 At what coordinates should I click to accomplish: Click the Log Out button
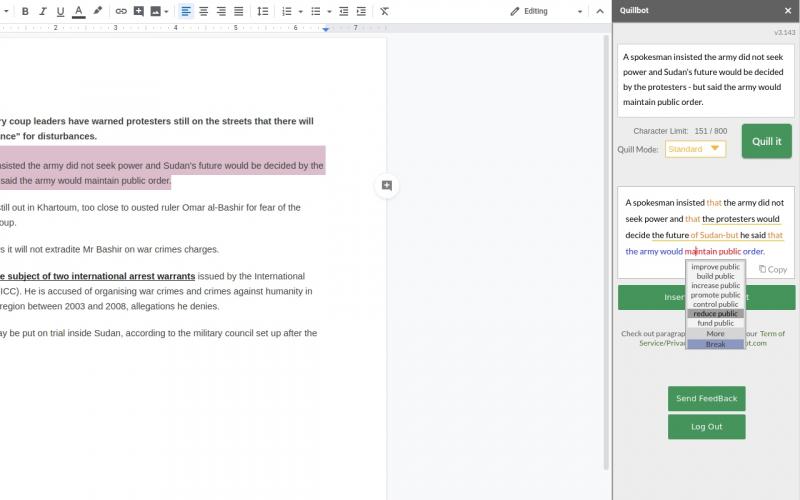click(x=706, y=427)
